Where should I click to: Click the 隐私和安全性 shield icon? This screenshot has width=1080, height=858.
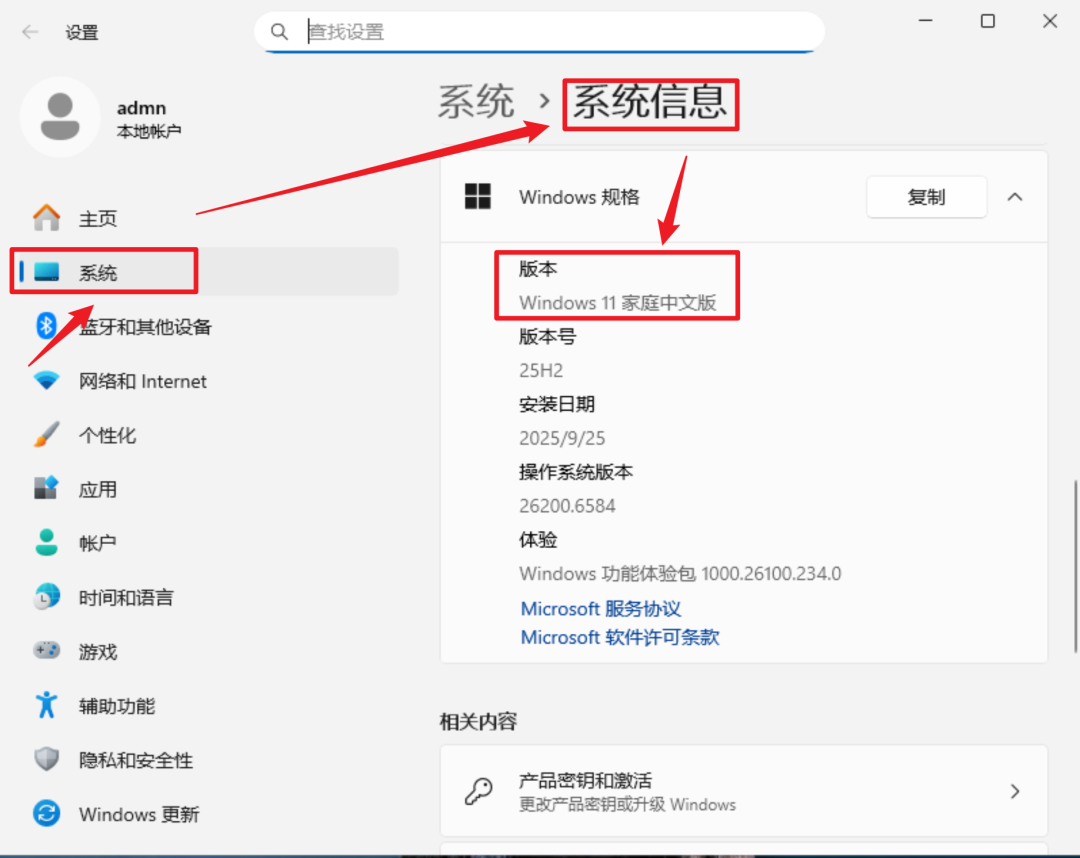pyautogui.click(x=47, y=760)
